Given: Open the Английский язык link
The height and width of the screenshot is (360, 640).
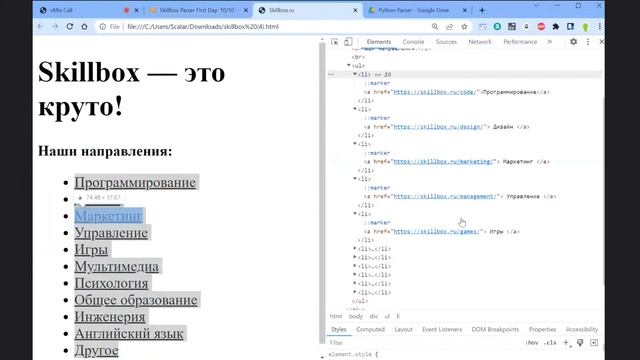Looking at the screenshot, I should click(129, 333).
